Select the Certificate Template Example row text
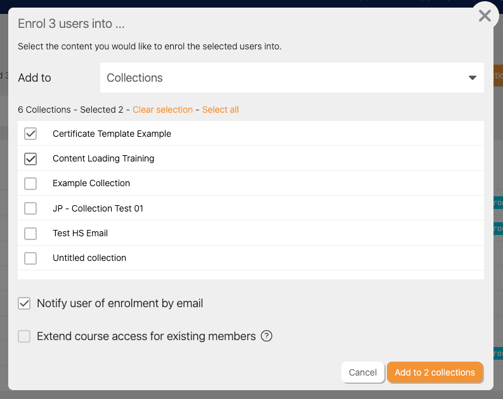The width and height of the screenshot is (503, 399). pos(112,134)
